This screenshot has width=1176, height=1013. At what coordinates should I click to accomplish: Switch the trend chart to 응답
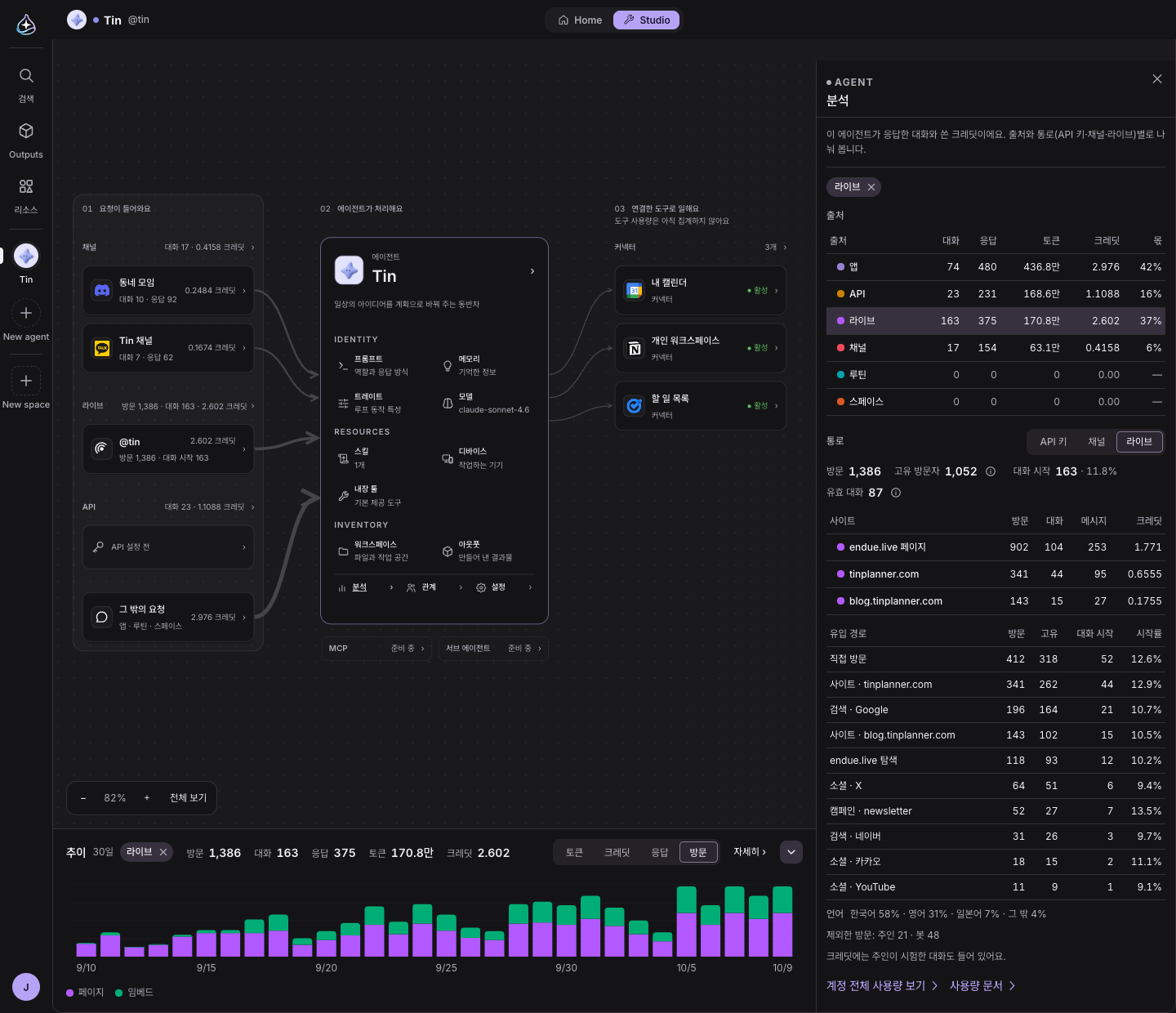660,852
